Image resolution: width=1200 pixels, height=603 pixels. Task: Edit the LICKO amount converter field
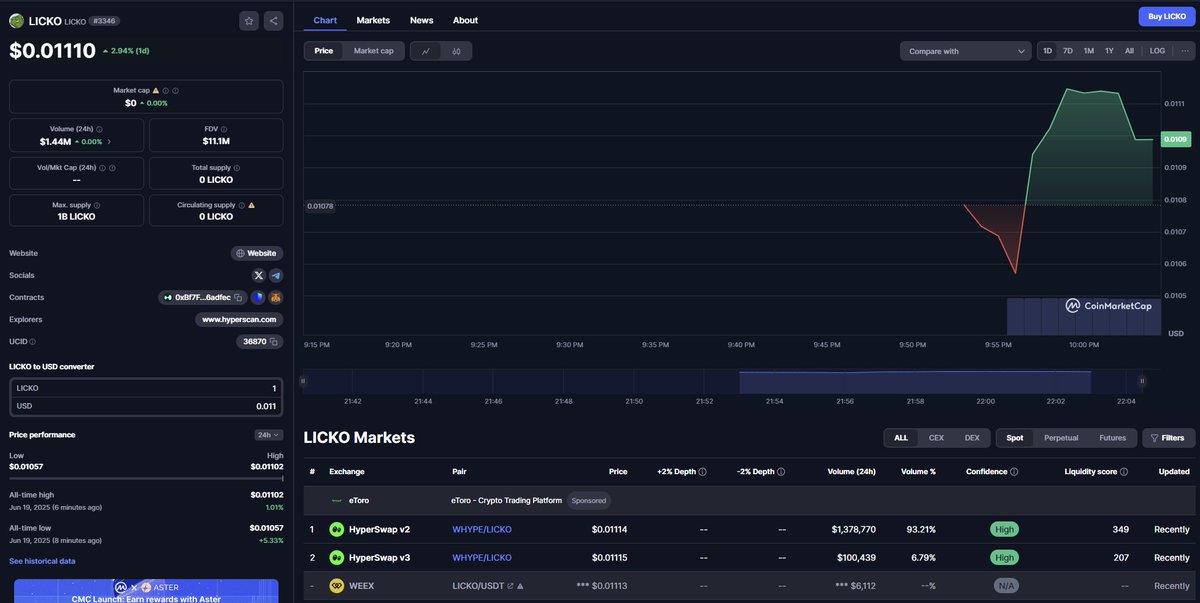click(146, 388)
